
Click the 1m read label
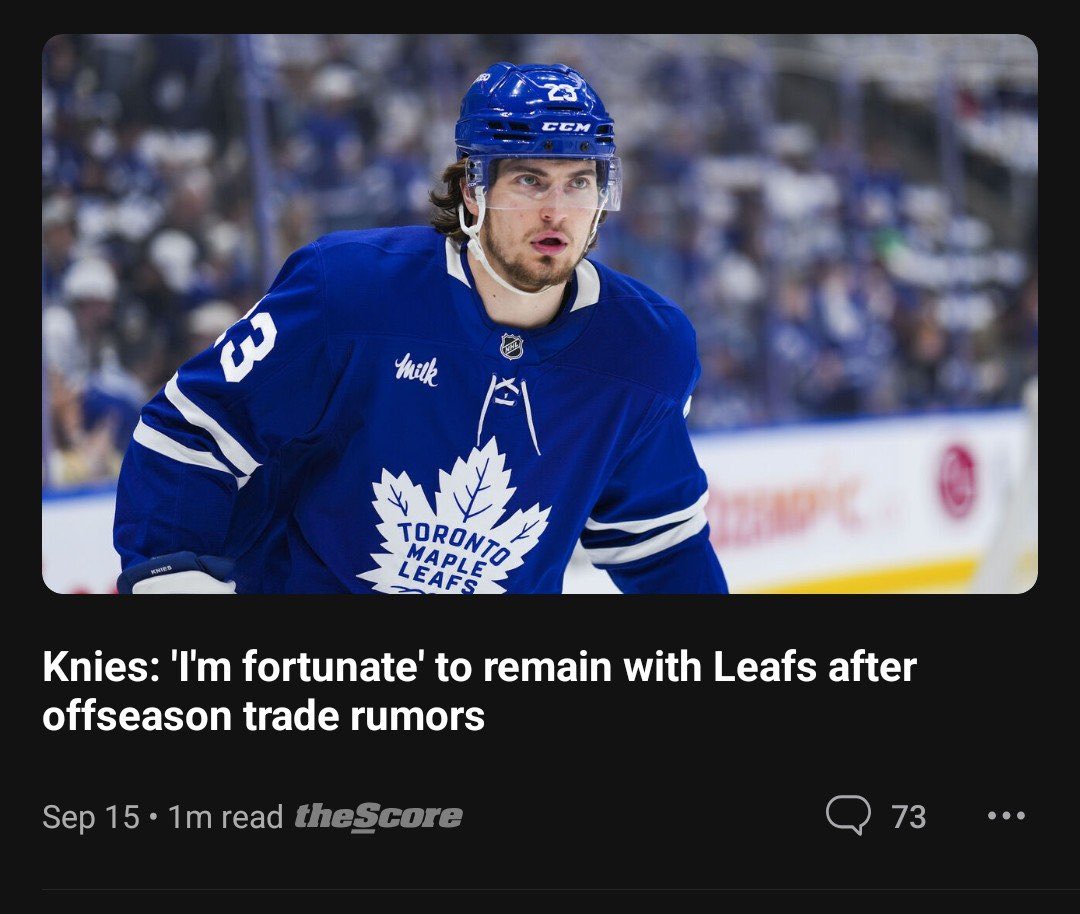coord(225,817)
